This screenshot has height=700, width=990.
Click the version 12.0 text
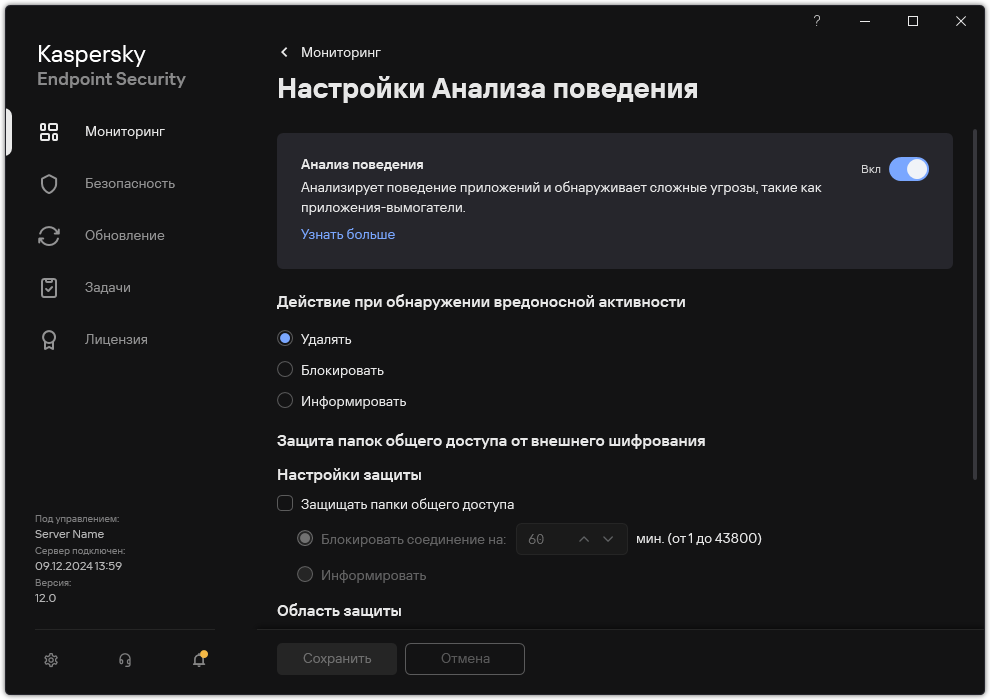[45, 598]
